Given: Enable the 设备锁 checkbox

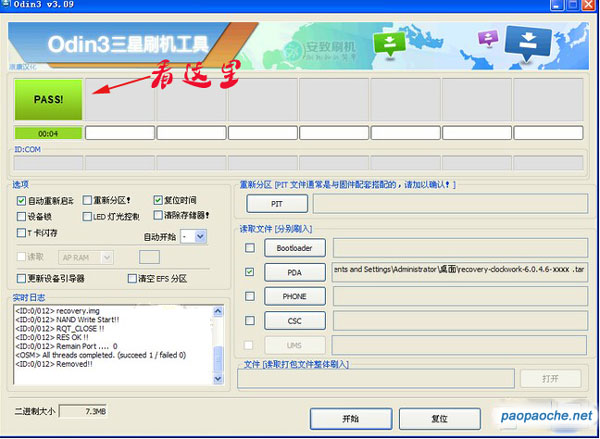Looking at the screenshot, I should point(21,217).
